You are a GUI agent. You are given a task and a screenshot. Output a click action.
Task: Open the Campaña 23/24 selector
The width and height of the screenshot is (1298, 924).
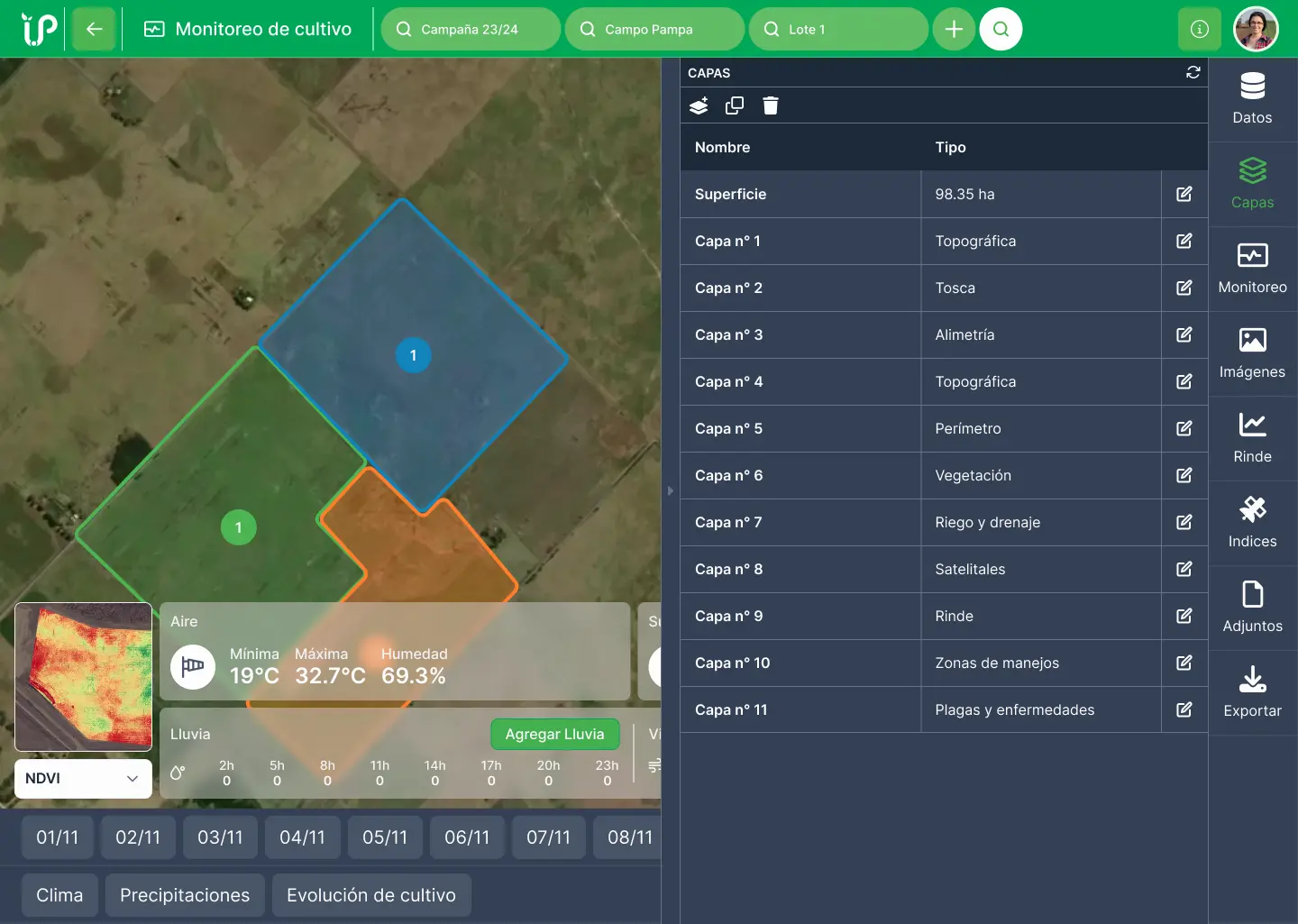click(x=471, y=29)
